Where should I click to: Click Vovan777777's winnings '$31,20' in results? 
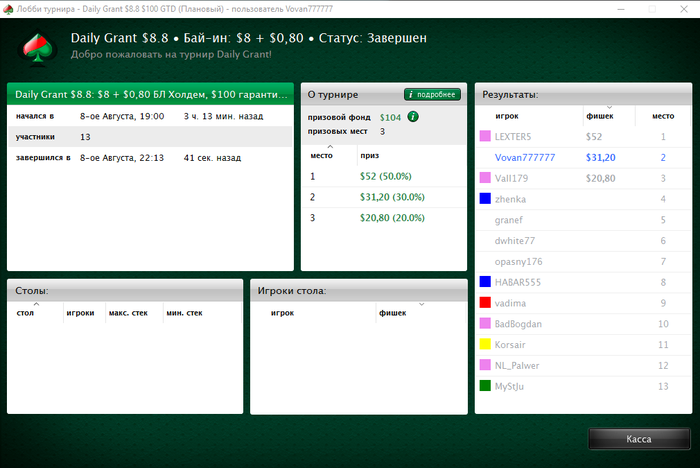600,157
